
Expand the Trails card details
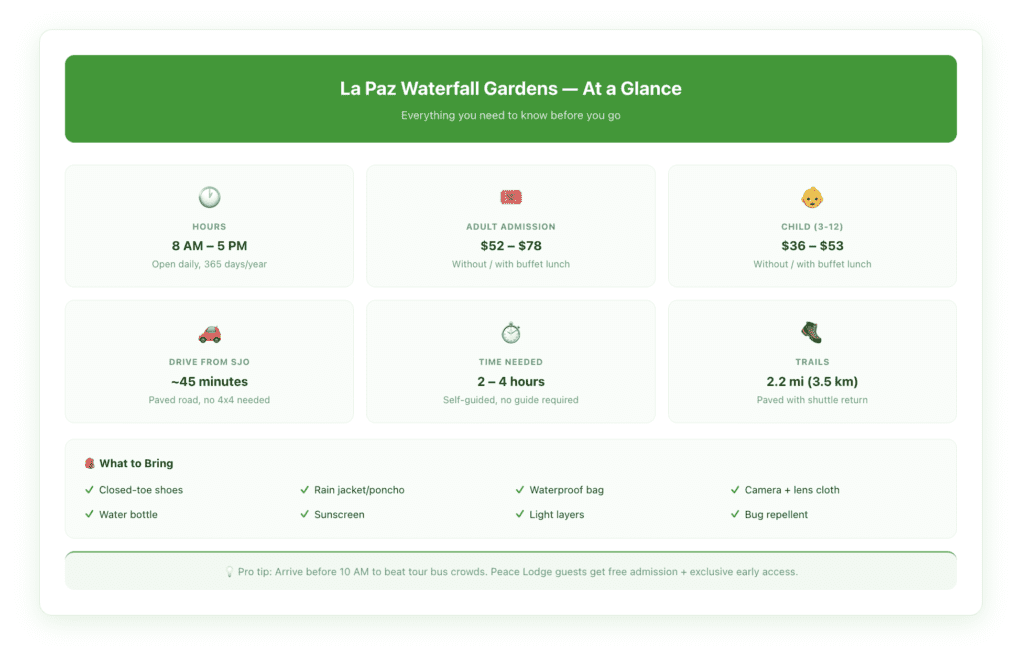[812, 361]
